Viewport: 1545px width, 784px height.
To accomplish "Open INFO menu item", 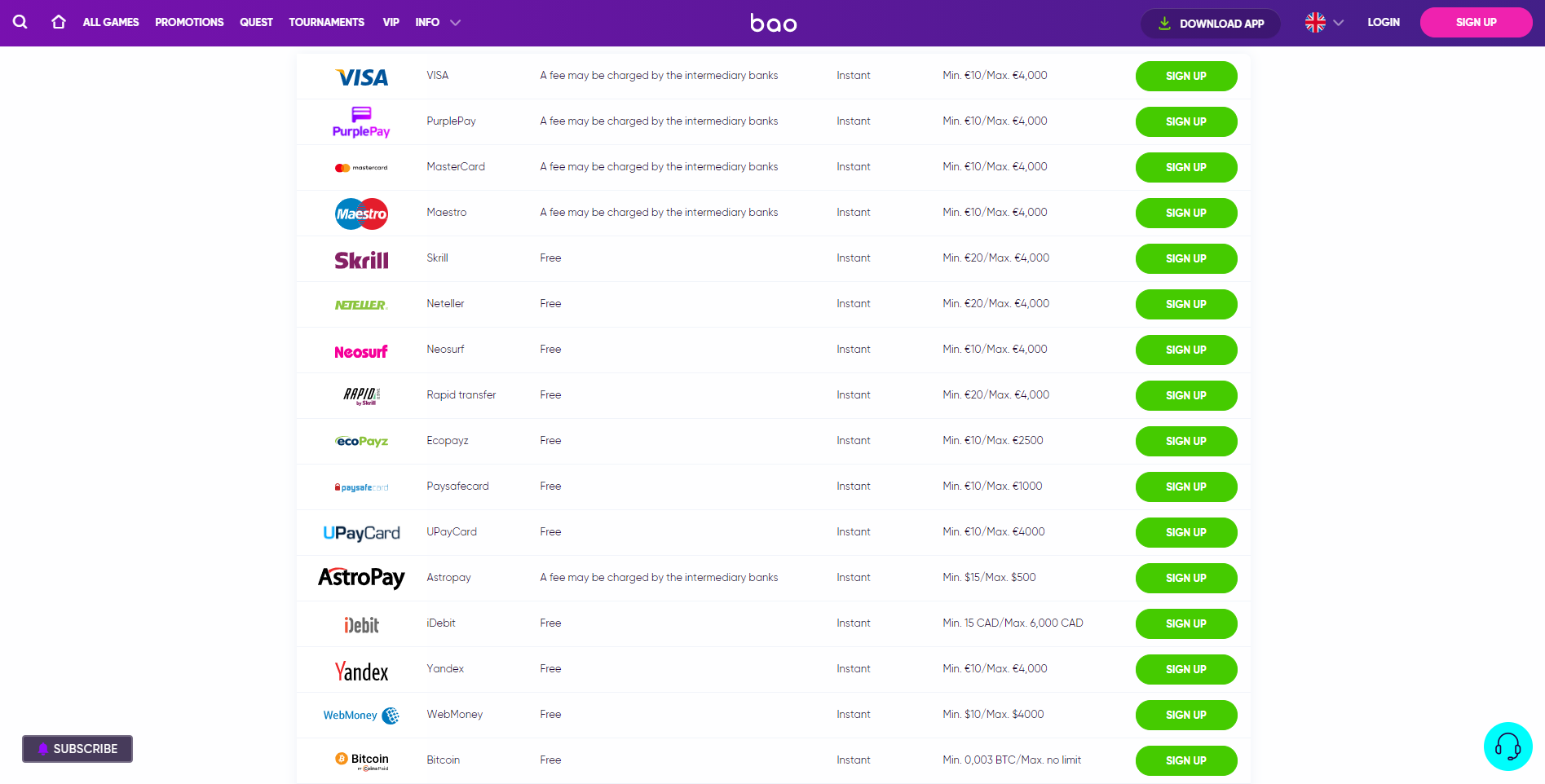I will [x=427, y=22].
